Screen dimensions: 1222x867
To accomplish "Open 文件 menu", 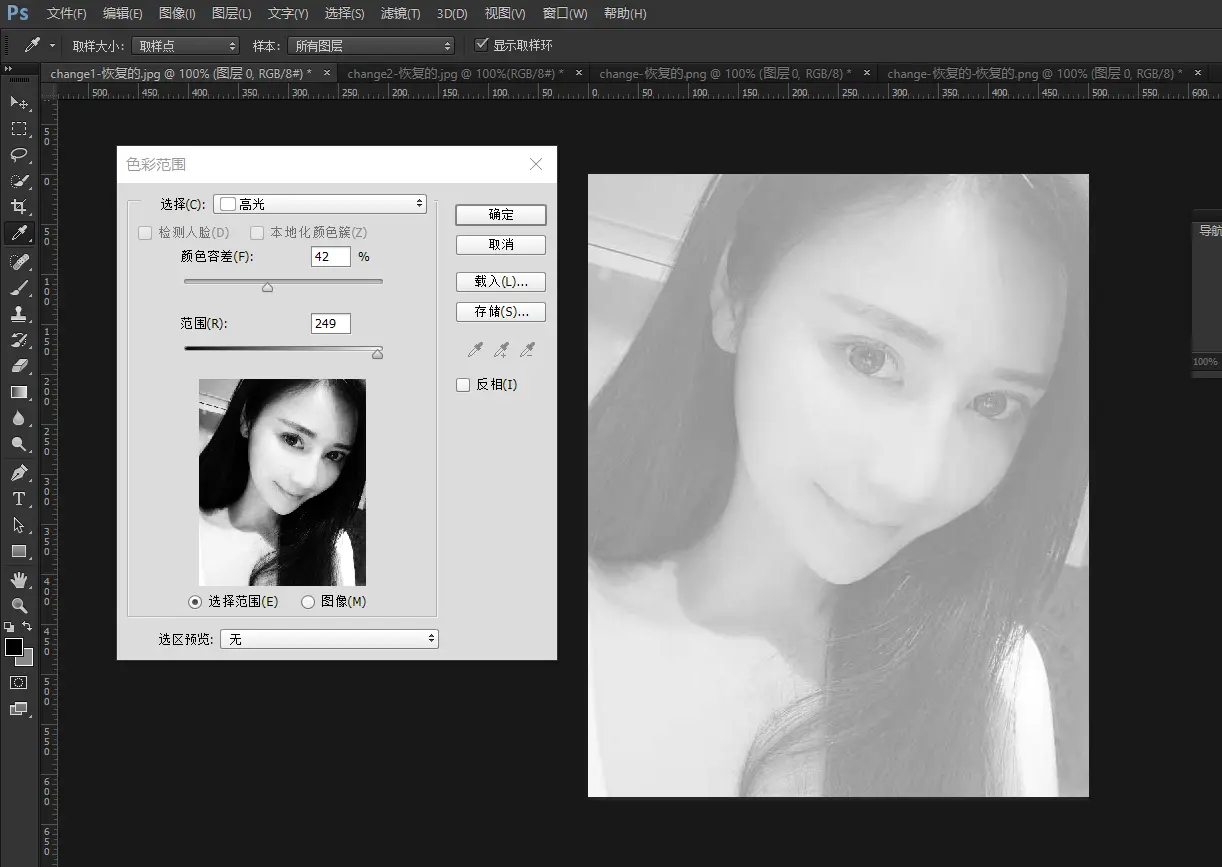I will [66, 14].
